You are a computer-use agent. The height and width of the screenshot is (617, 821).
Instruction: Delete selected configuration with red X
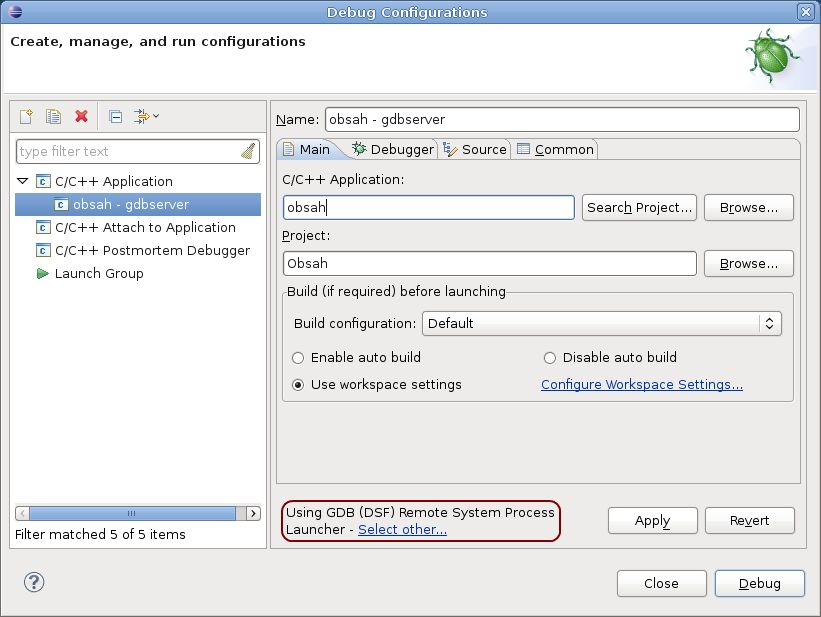tap(81, 116)
